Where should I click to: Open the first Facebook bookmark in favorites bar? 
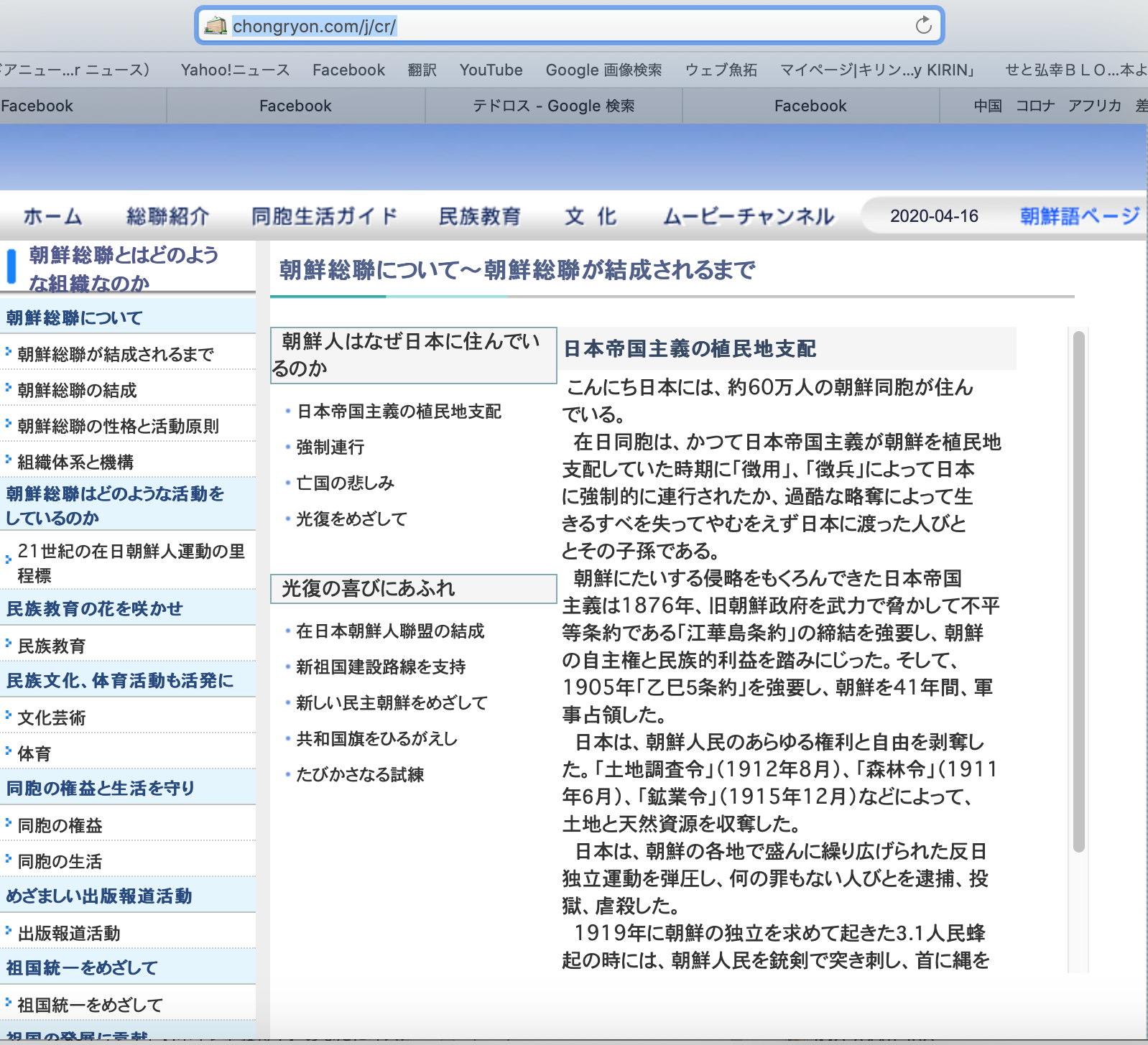pyautogui.click(x=348, y=70)
